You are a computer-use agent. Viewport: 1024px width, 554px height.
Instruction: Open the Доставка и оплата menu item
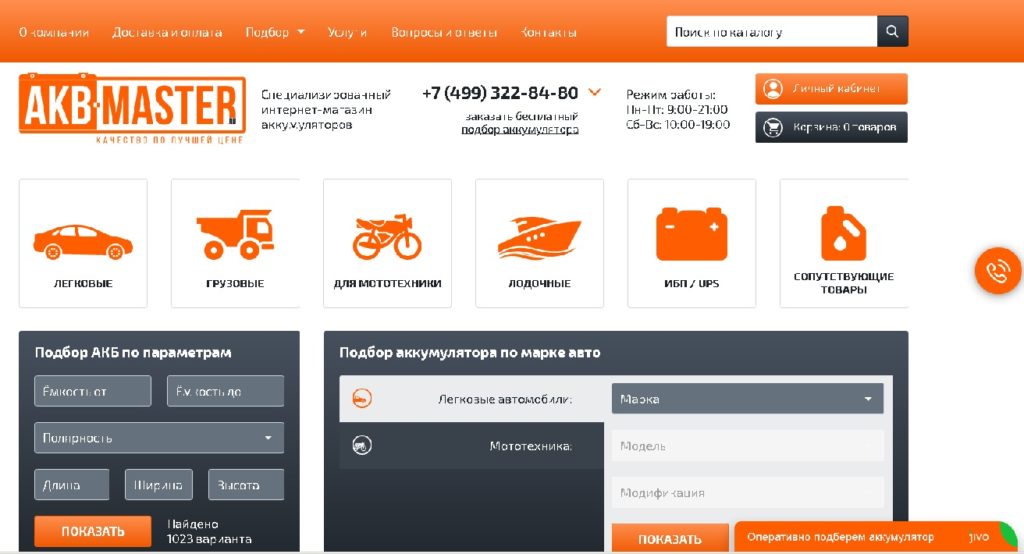coord(167,32)
